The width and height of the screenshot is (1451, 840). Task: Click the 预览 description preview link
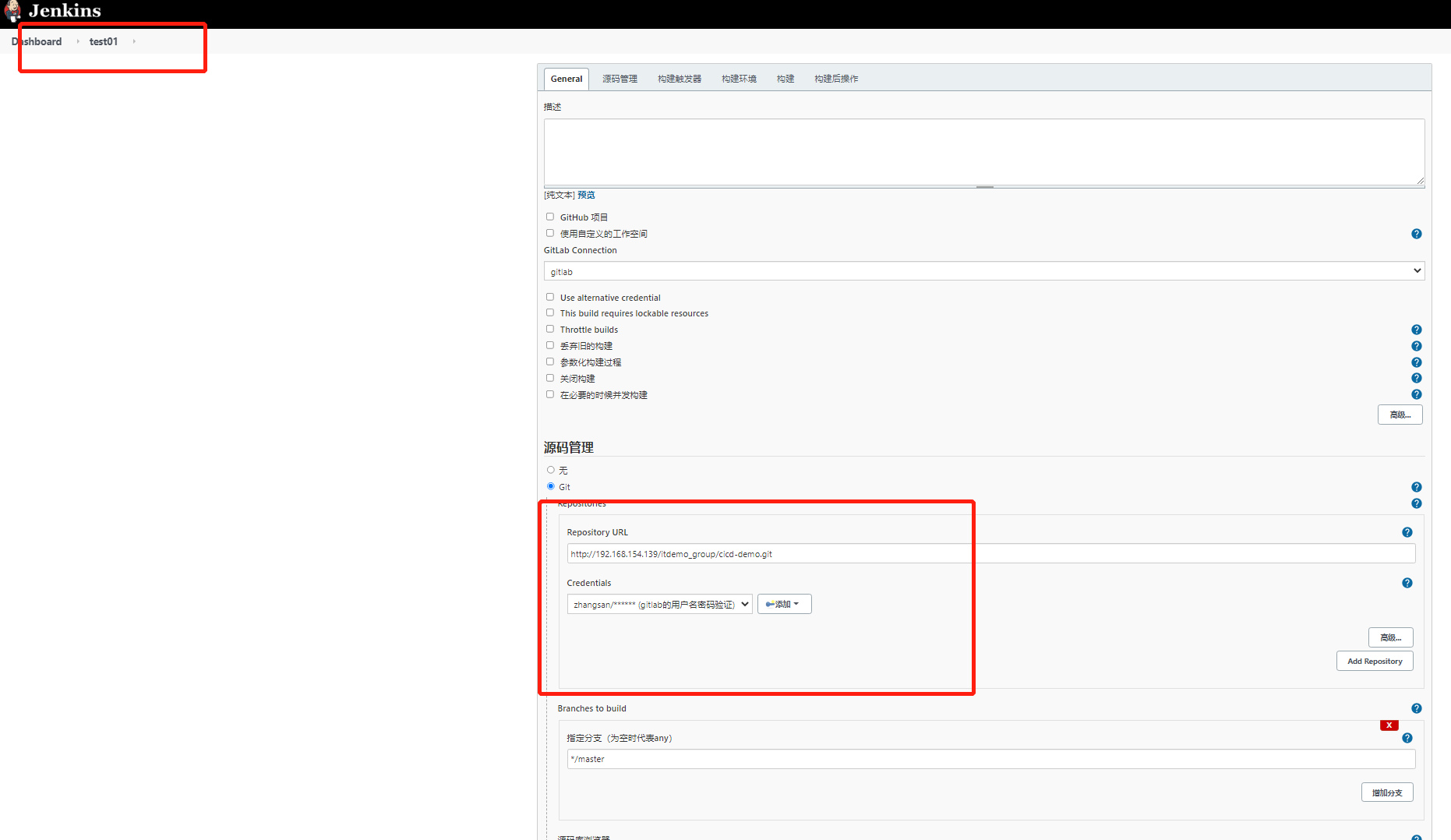coord(586,195)
